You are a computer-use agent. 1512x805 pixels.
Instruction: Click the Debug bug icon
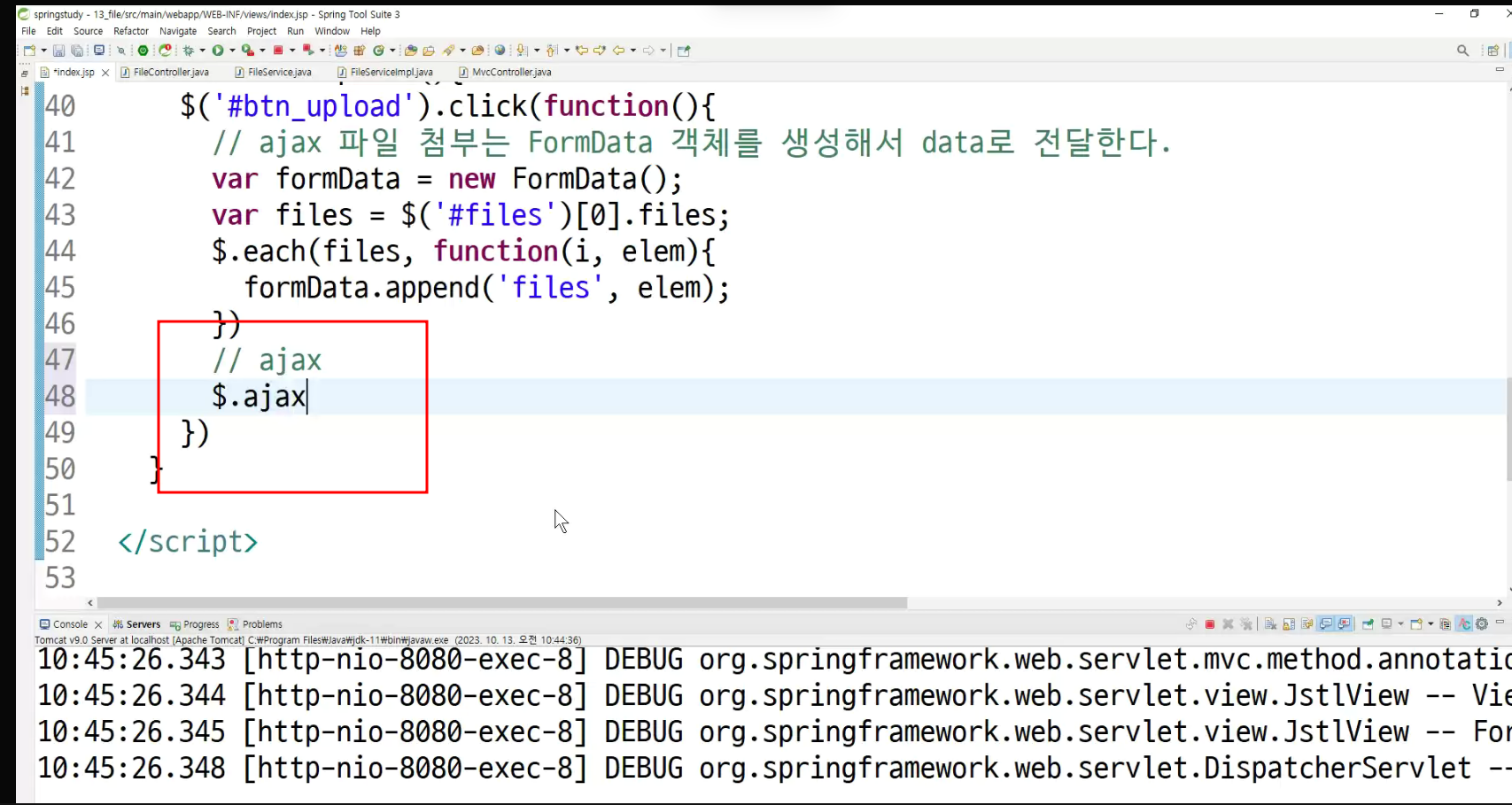188,50
